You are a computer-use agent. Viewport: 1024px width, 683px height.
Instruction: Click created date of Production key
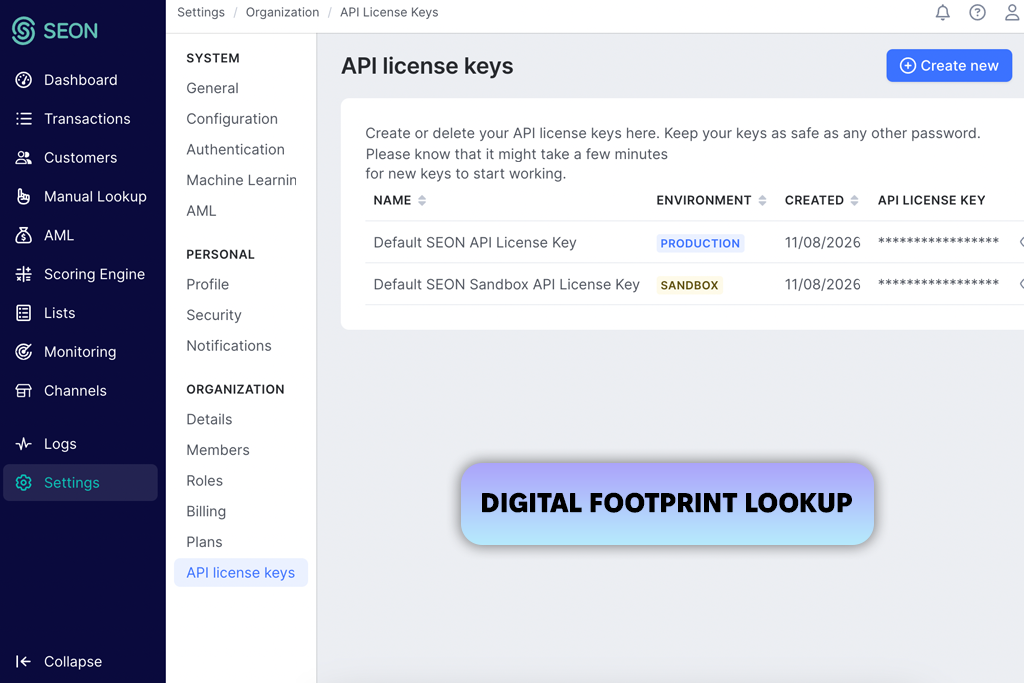click(822, 243)
